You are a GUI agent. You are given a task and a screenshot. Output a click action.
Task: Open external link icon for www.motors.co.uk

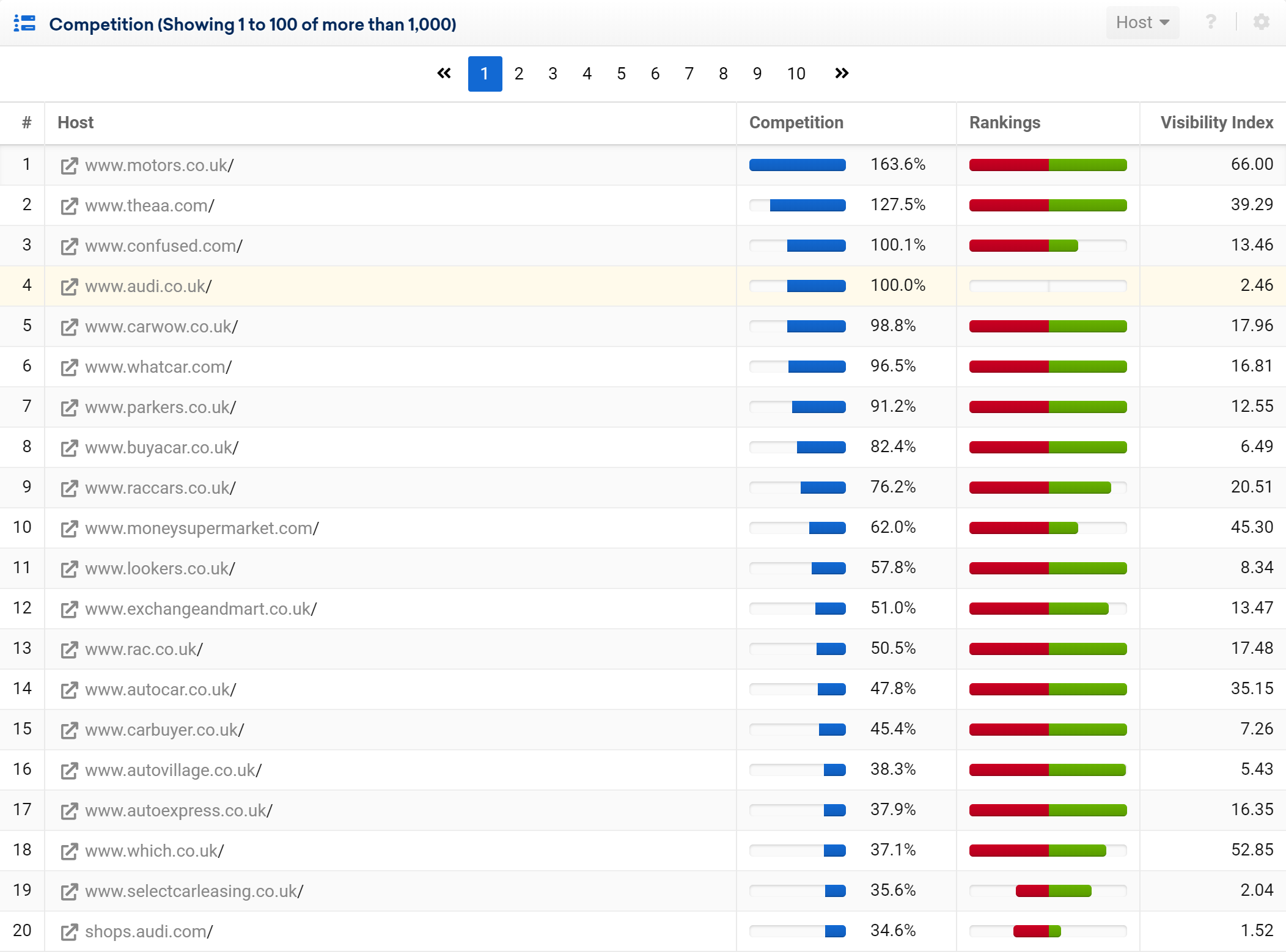click(70, 166)
